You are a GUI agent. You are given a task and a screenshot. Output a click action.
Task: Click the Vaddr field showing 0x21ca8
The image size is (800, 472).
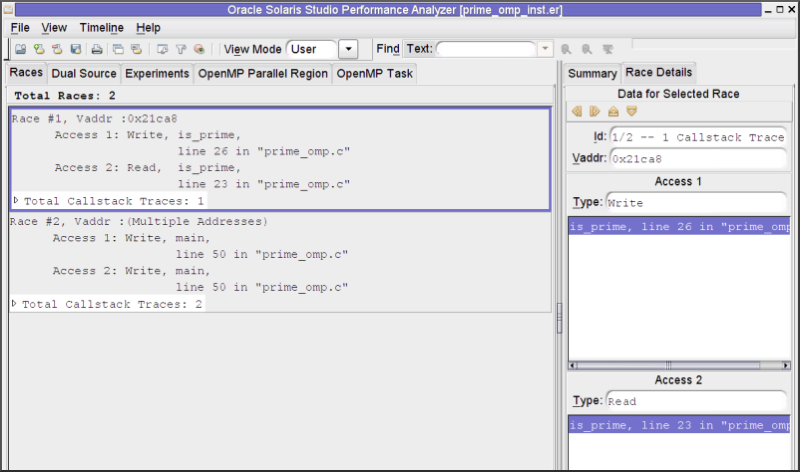click(x=698, y=159)
